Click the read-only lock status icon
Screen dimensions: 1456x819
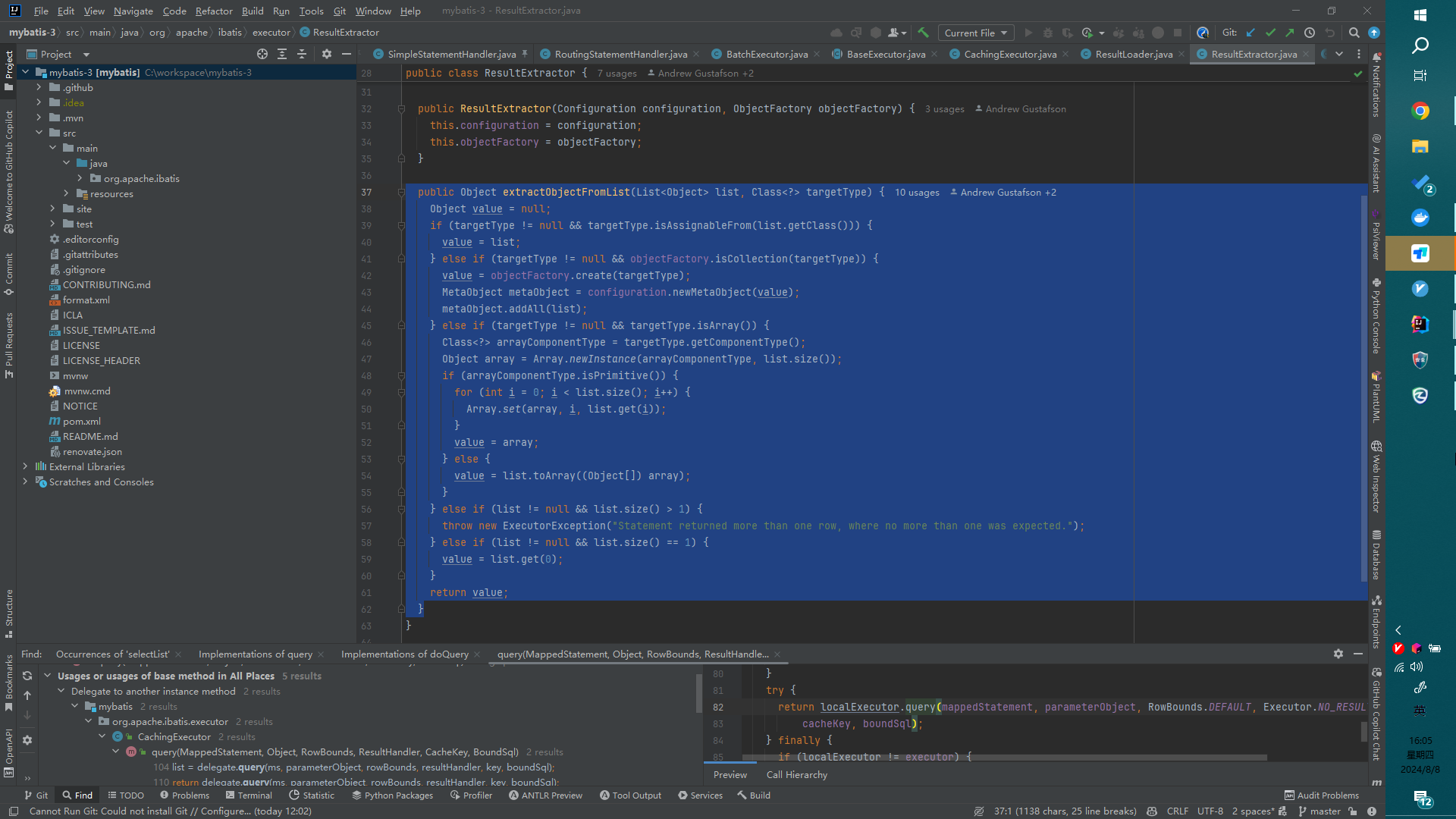pyautogui.click(x=1353, y=811)
